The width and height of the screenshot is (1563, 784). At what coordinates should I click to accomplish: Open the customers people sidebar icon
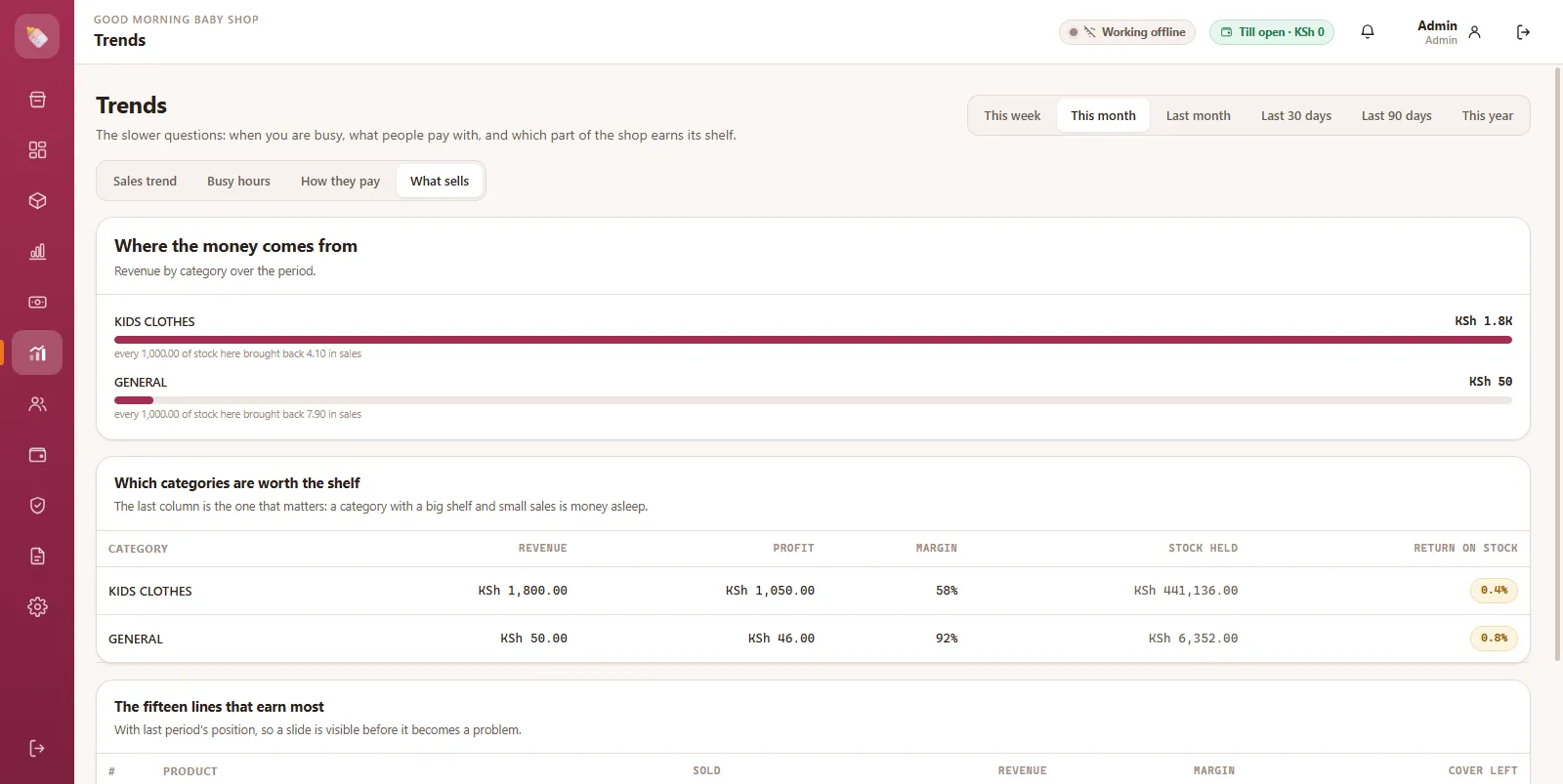tap(37, 404)
